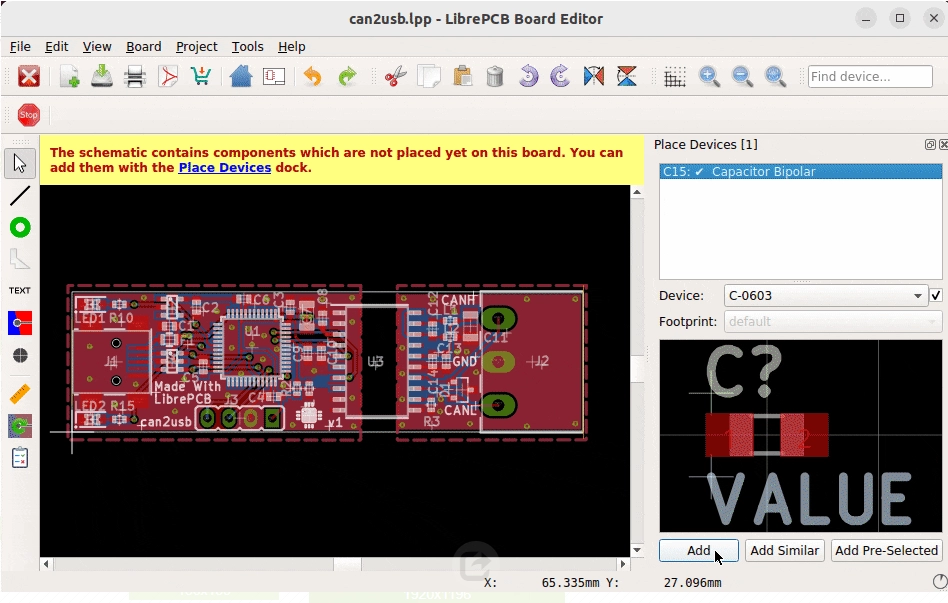Open the View menu

[x=97, y=47]
